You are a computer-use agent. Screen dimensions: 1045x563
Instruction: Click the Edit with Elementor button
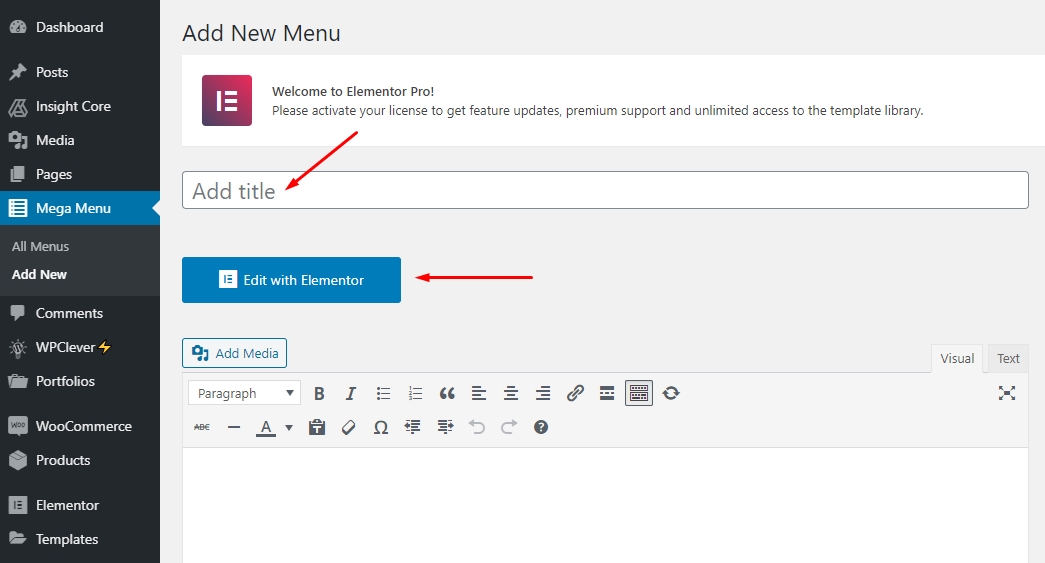pyautogui.click(x=291, y=280)
